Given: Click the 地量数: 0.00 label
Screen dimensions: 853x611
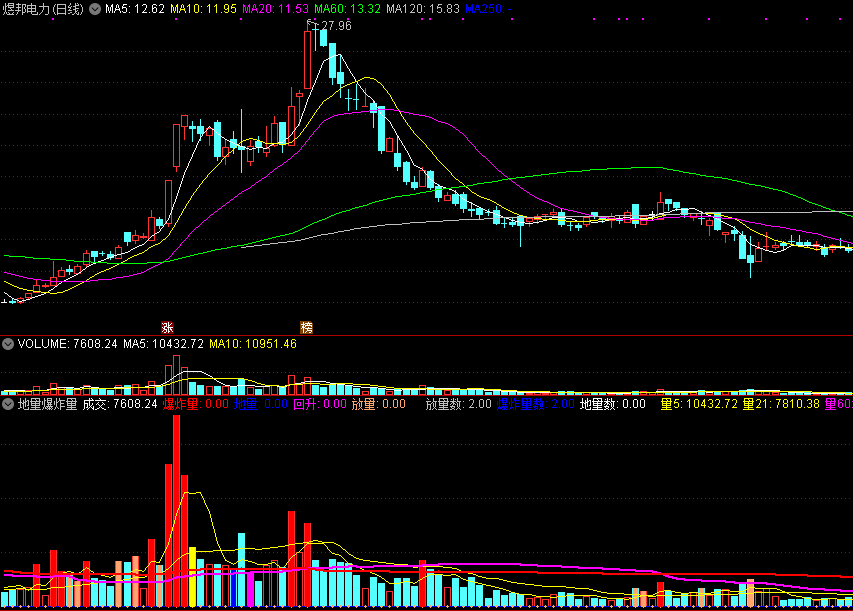Looking at the screenshot, I should coord(613,404).
